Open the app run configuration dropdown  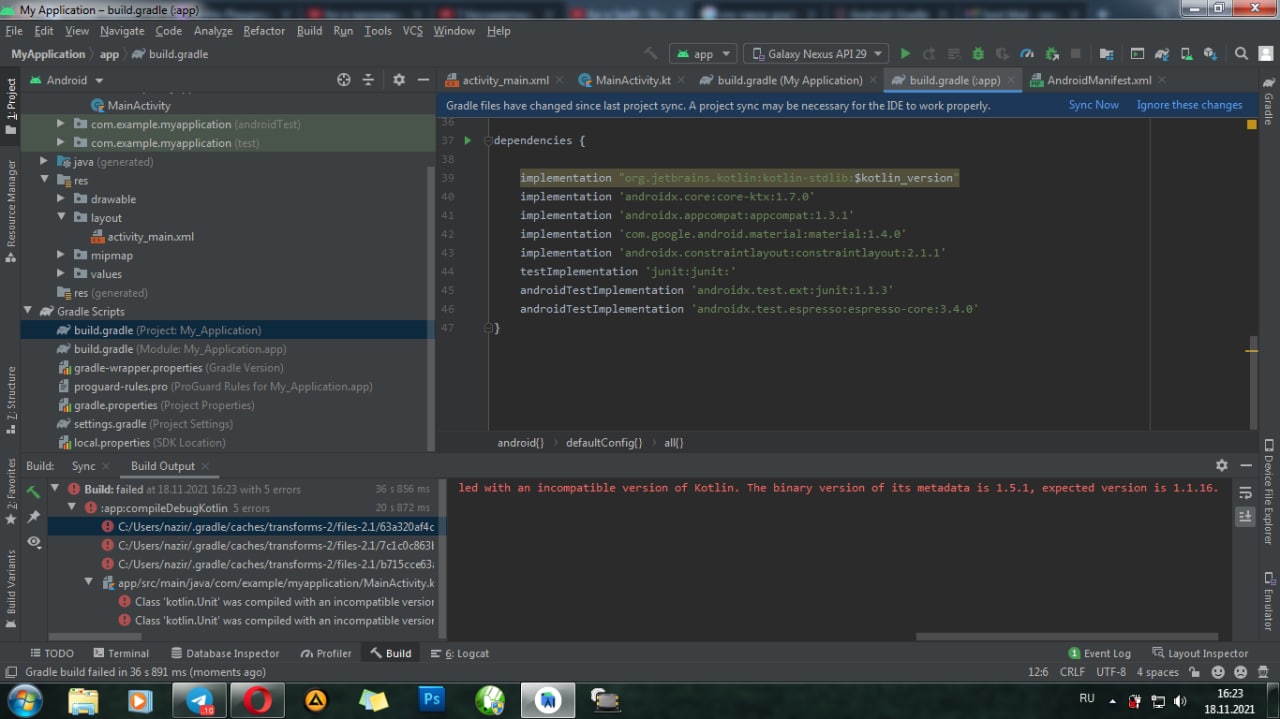point(703,54)
